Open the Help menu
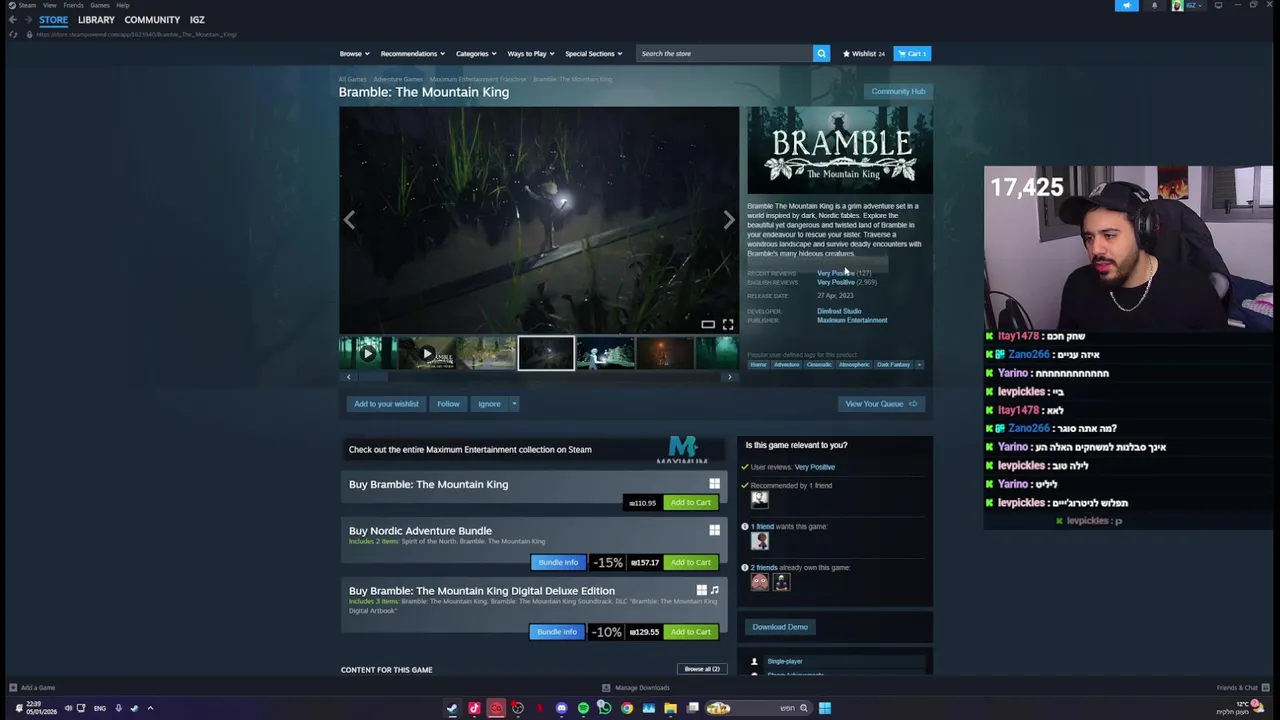This screenshot has width=1280, height=720. click(122, 5)
